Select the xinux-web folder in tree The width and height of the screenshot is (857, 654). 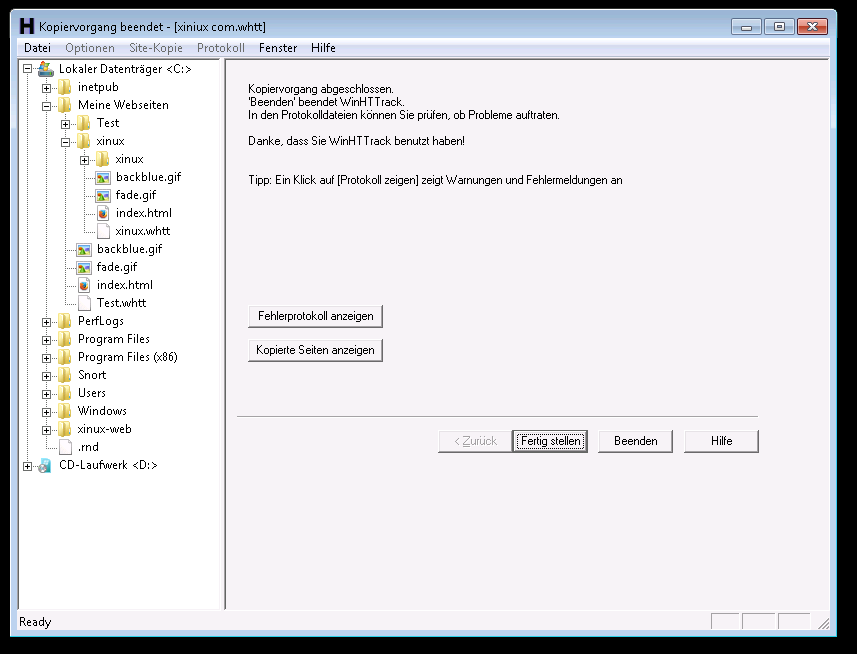(104, 429)
